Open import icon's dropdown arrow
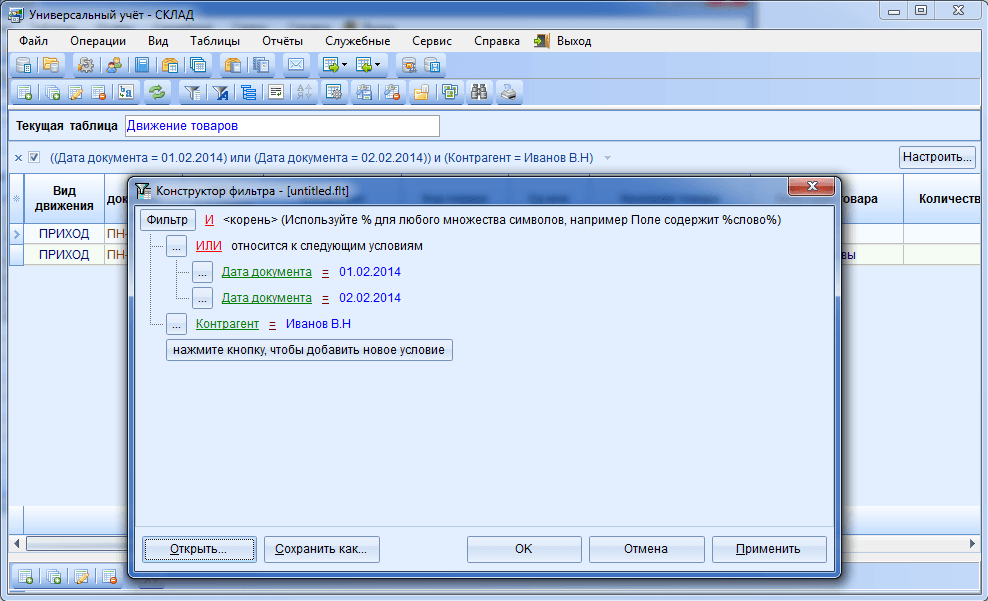This screenshot has width=988, height=601. (x=377, y=65)
